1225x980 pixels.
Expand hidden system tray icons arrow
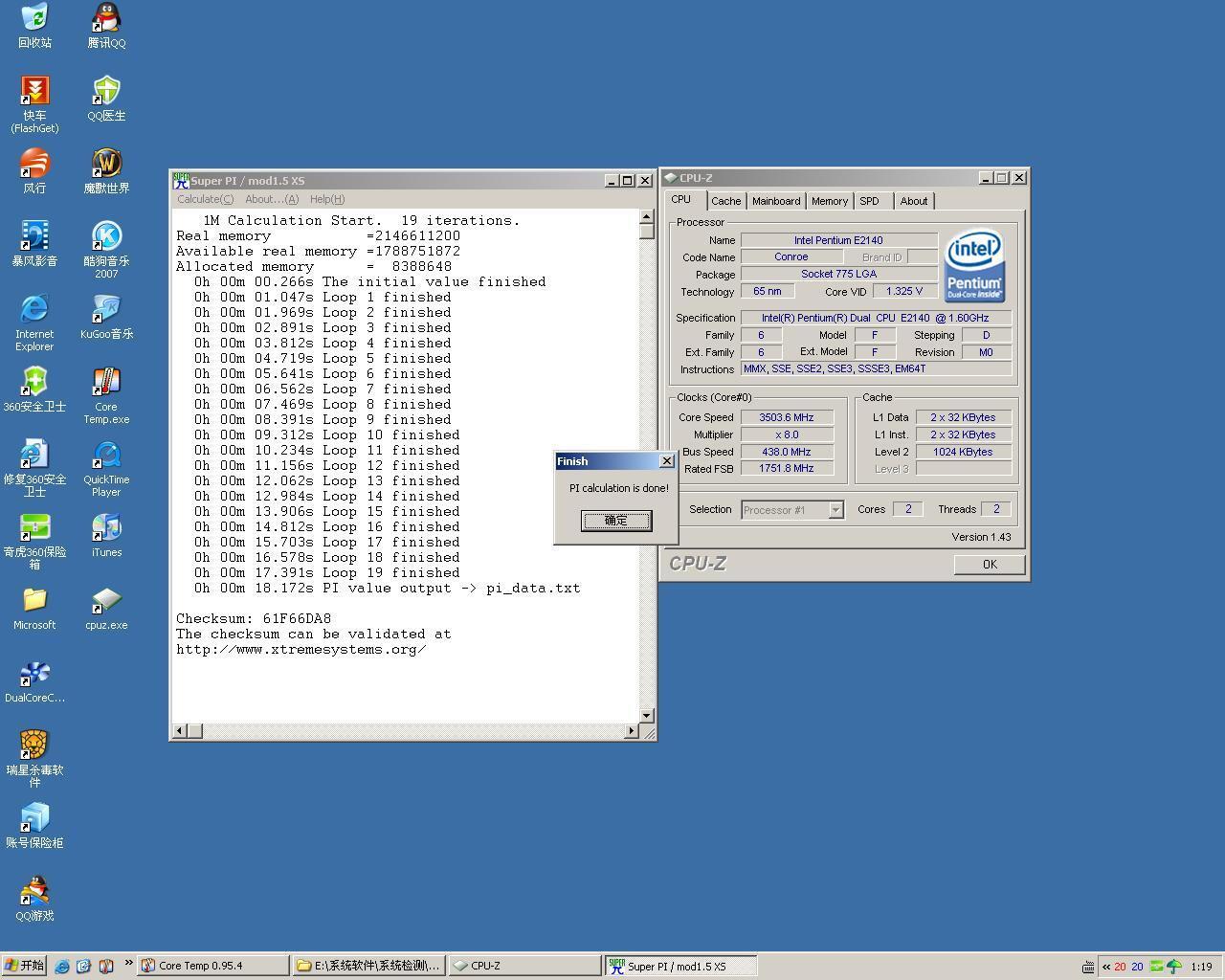1106,967
